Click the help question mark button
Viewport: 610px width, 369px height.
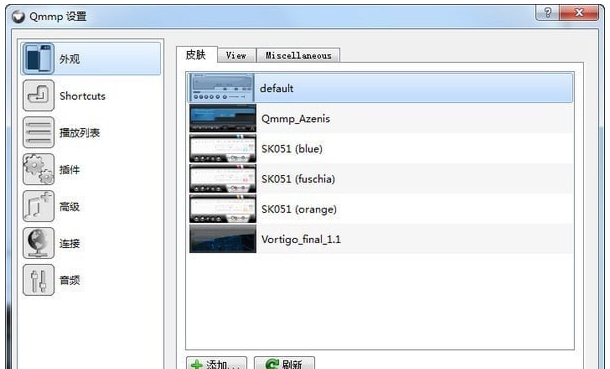point(548,13)
